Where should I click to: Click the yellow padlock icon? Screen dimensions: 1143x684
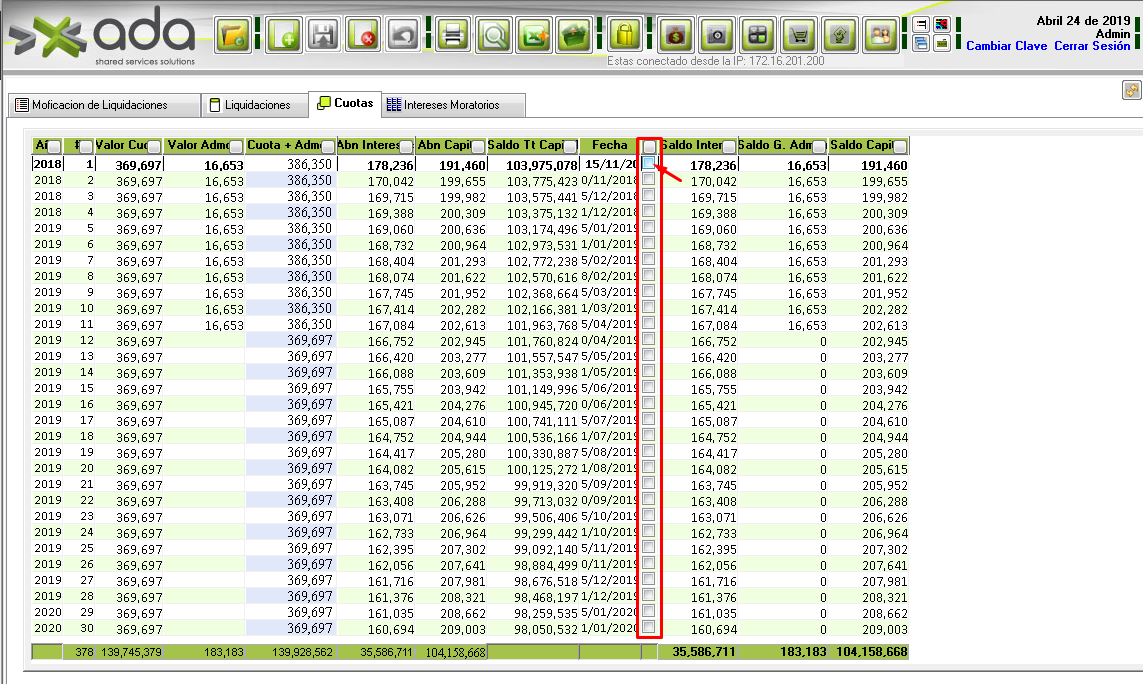pyautogui.click(x=624, y=36)
